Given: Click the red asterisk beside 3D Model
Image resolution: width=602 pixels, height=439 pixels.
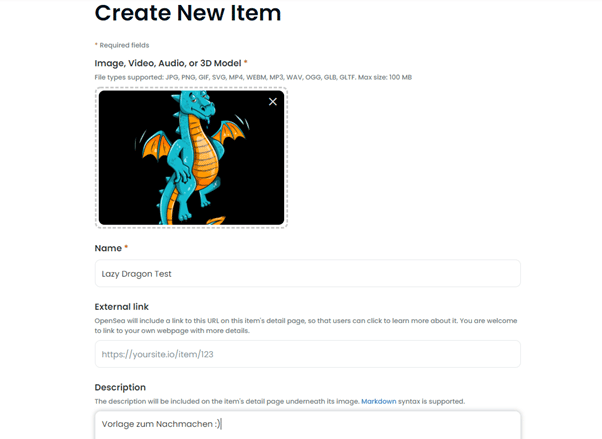Looking at the screenshot, I should [246, 62].
